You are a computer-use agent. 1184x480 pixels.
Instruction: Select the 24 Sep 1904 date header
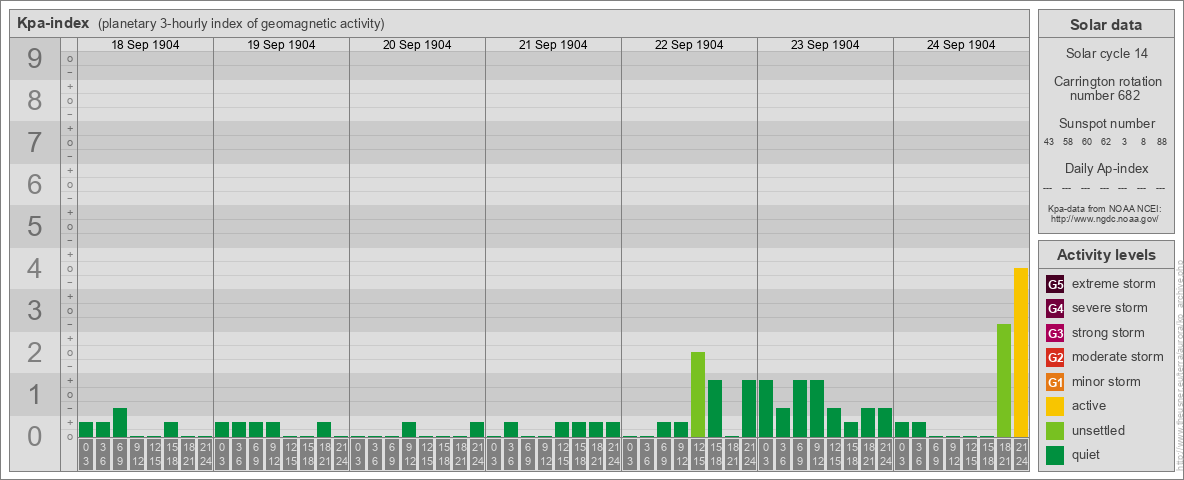[x=960, y=45]
